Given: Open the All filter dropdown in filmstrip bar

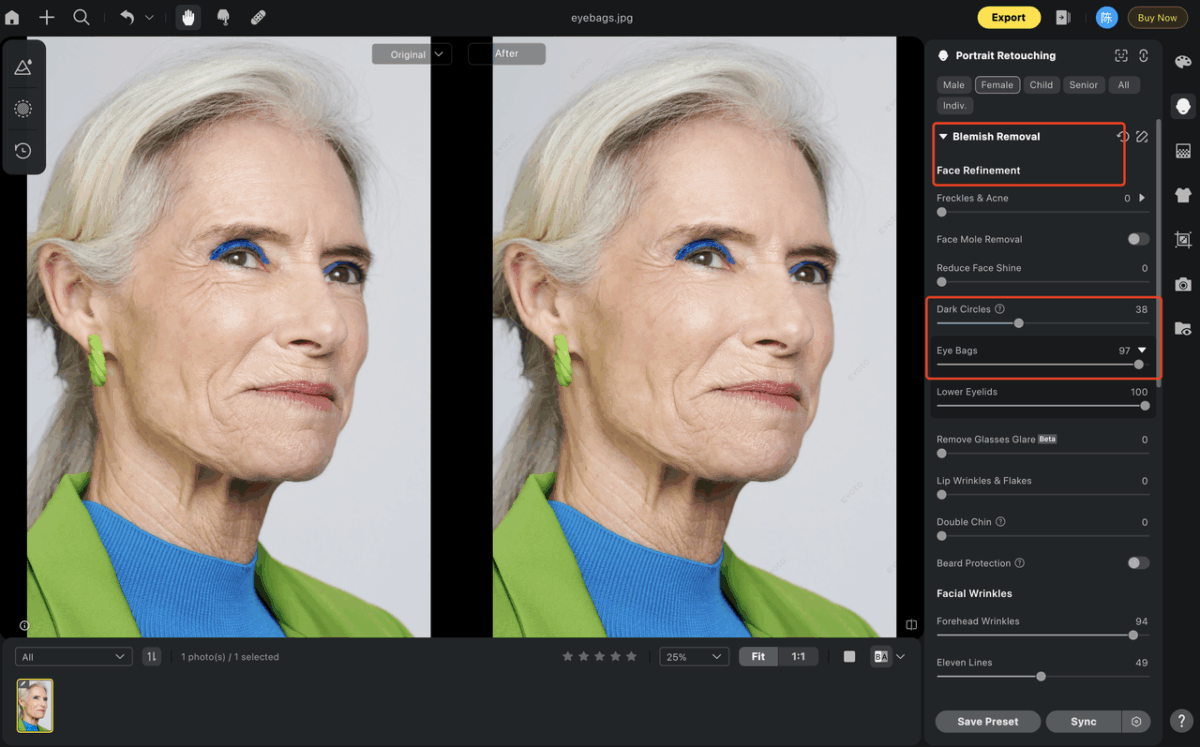Looking at the screenshot, I should pos(74,657).
